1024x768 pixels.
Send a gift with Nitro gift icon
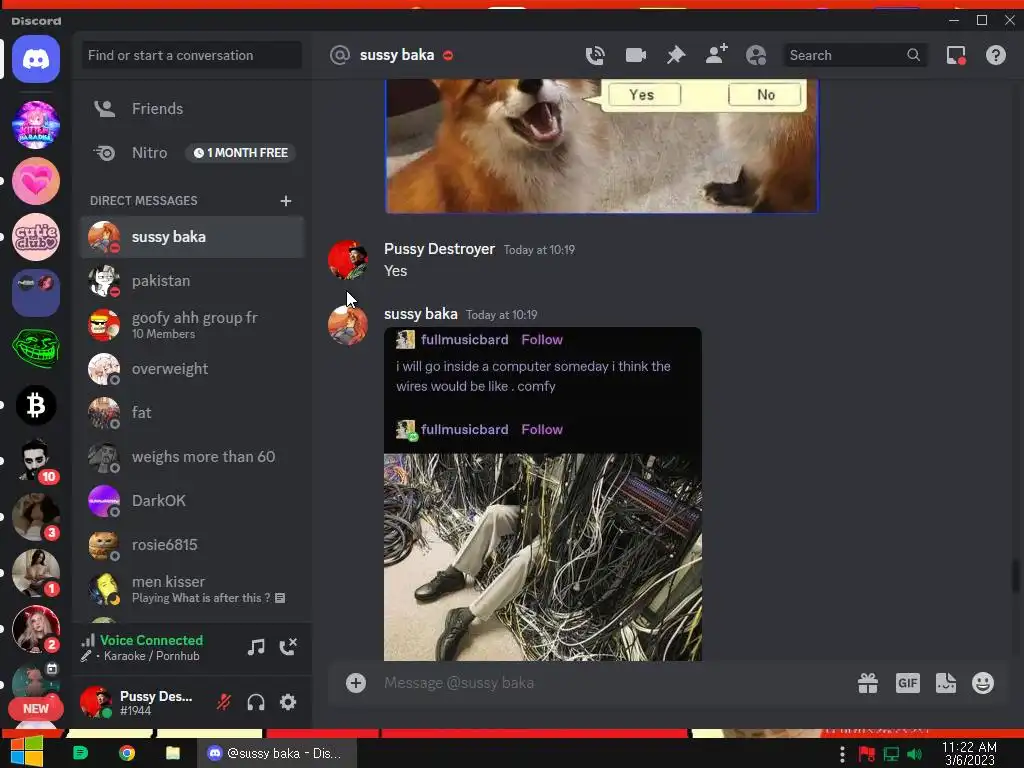(x=868, y=683)
